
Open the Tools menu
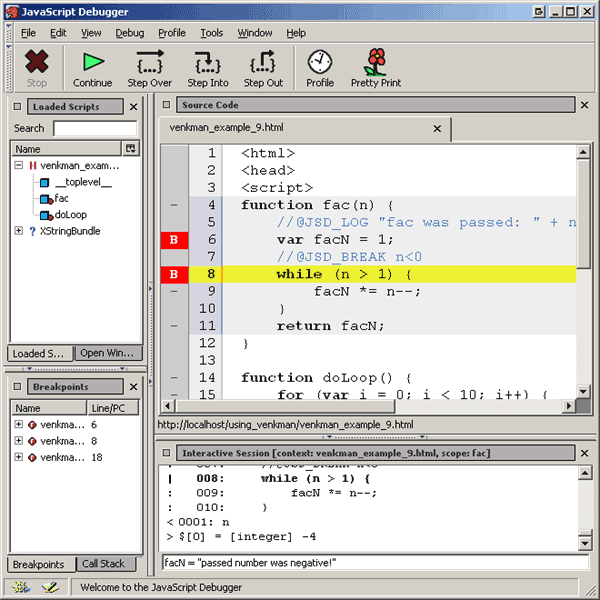click(212, 33)
